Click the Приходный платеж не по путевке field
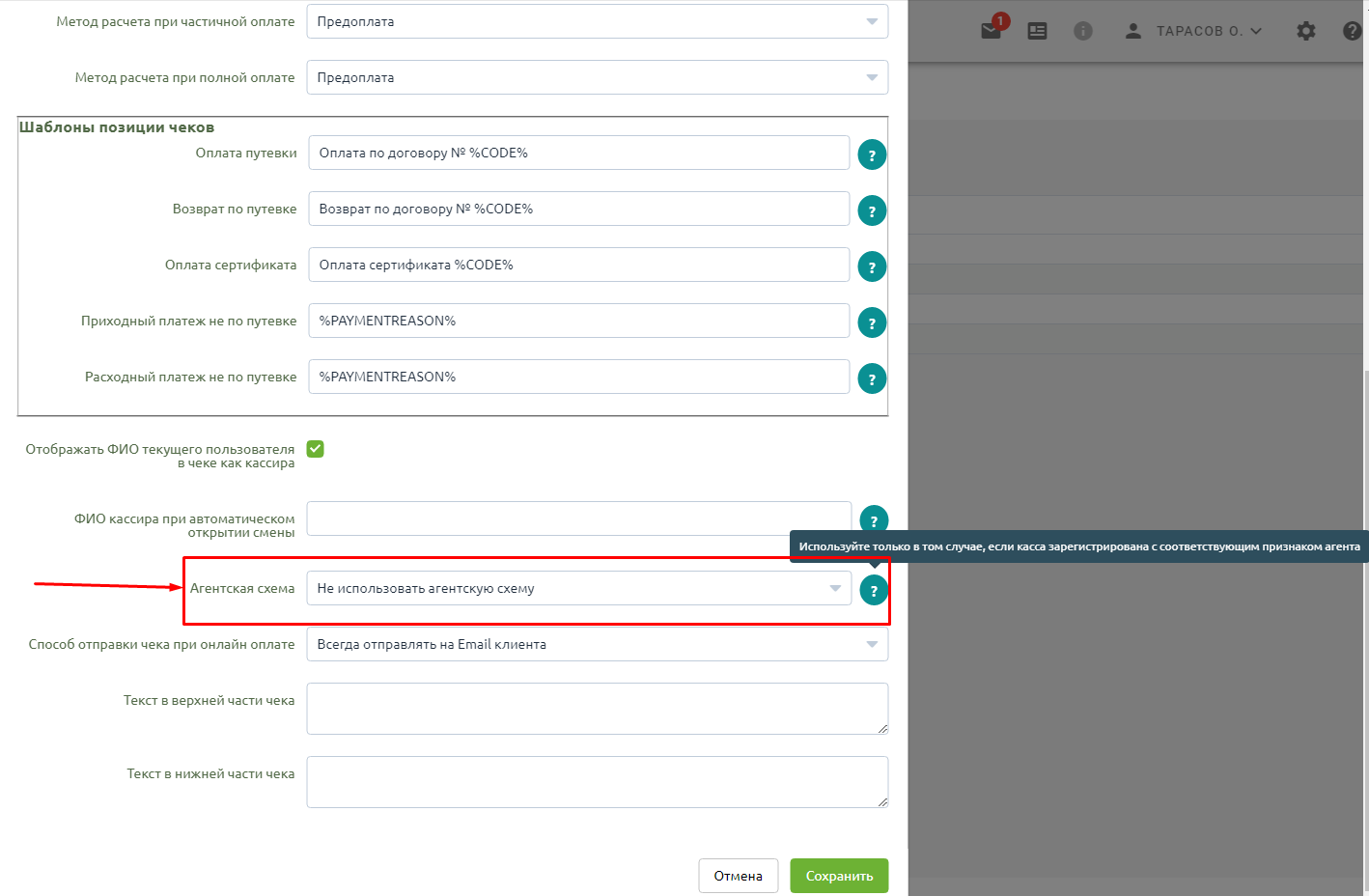The width and height of the screenshot is (1369, 896). tap(579, 321)
